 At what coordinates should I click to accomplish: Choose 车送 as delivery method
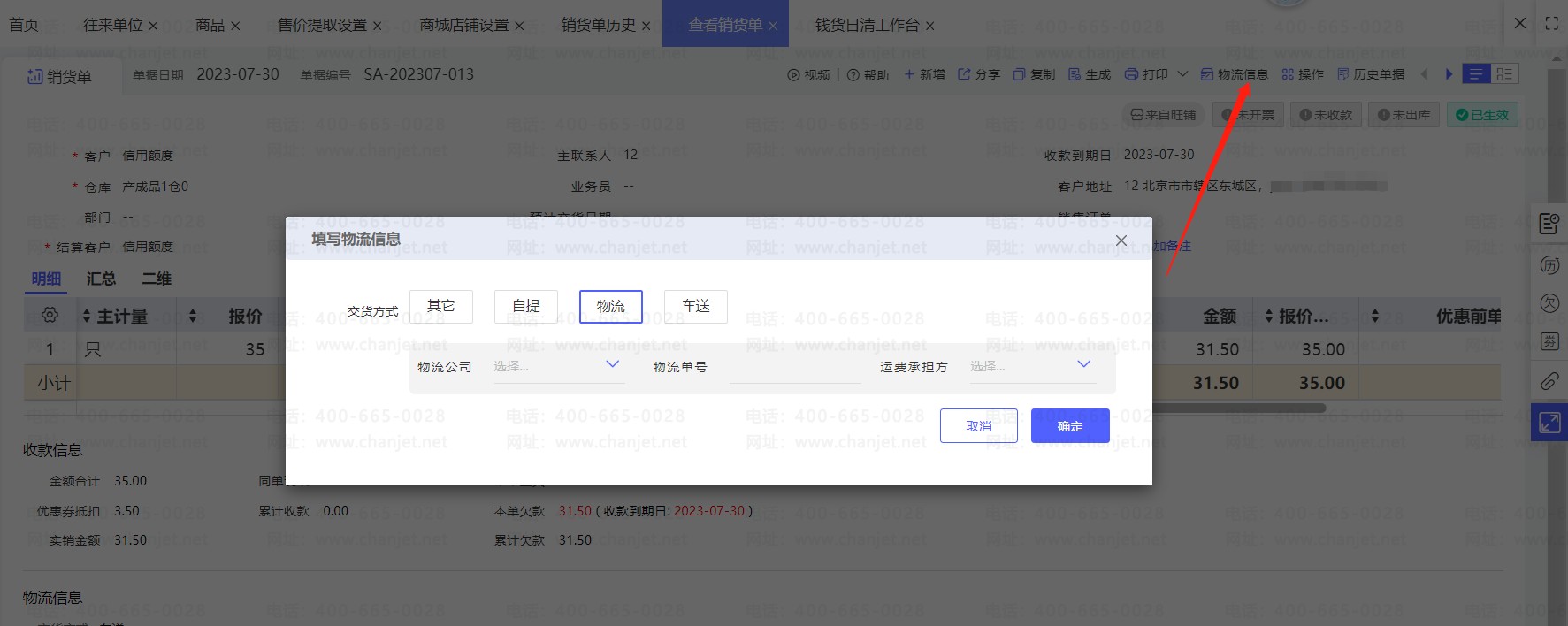695,307
